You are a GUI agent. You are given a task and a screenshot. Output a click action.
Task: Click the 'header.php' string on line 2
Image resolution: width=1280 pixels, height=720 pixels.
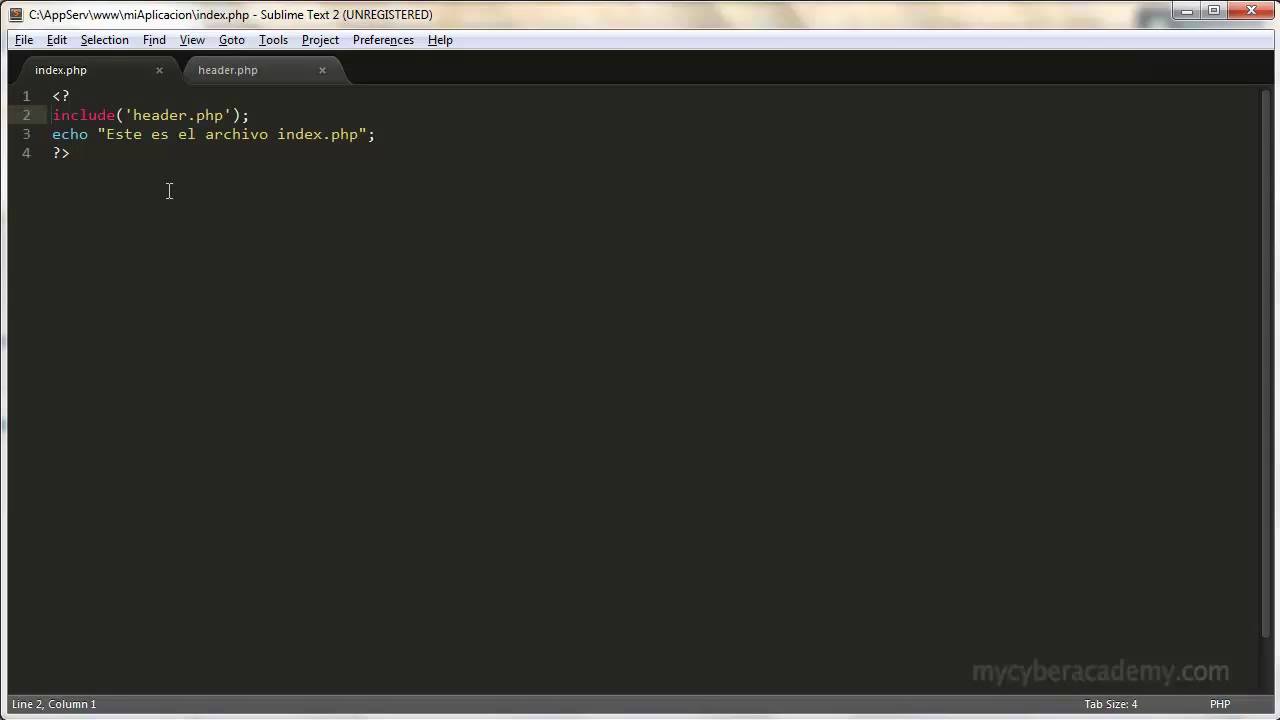coord(178,115)
